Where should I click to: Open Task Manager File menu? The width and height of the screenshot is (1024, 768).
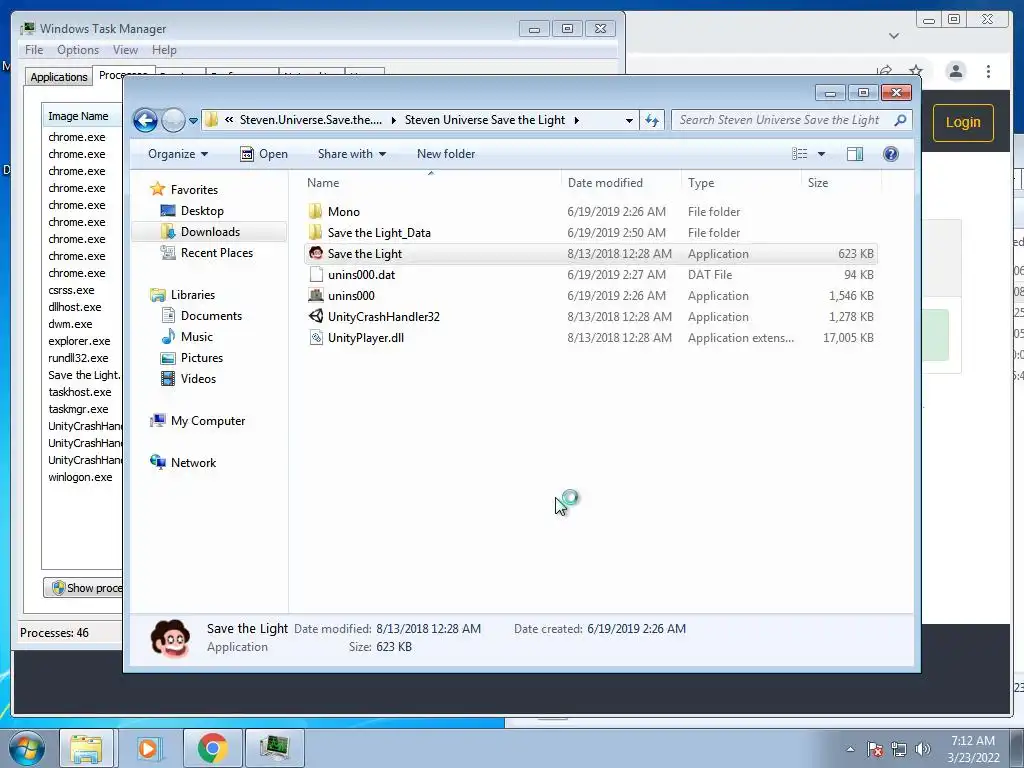click(x=34, y=50)
